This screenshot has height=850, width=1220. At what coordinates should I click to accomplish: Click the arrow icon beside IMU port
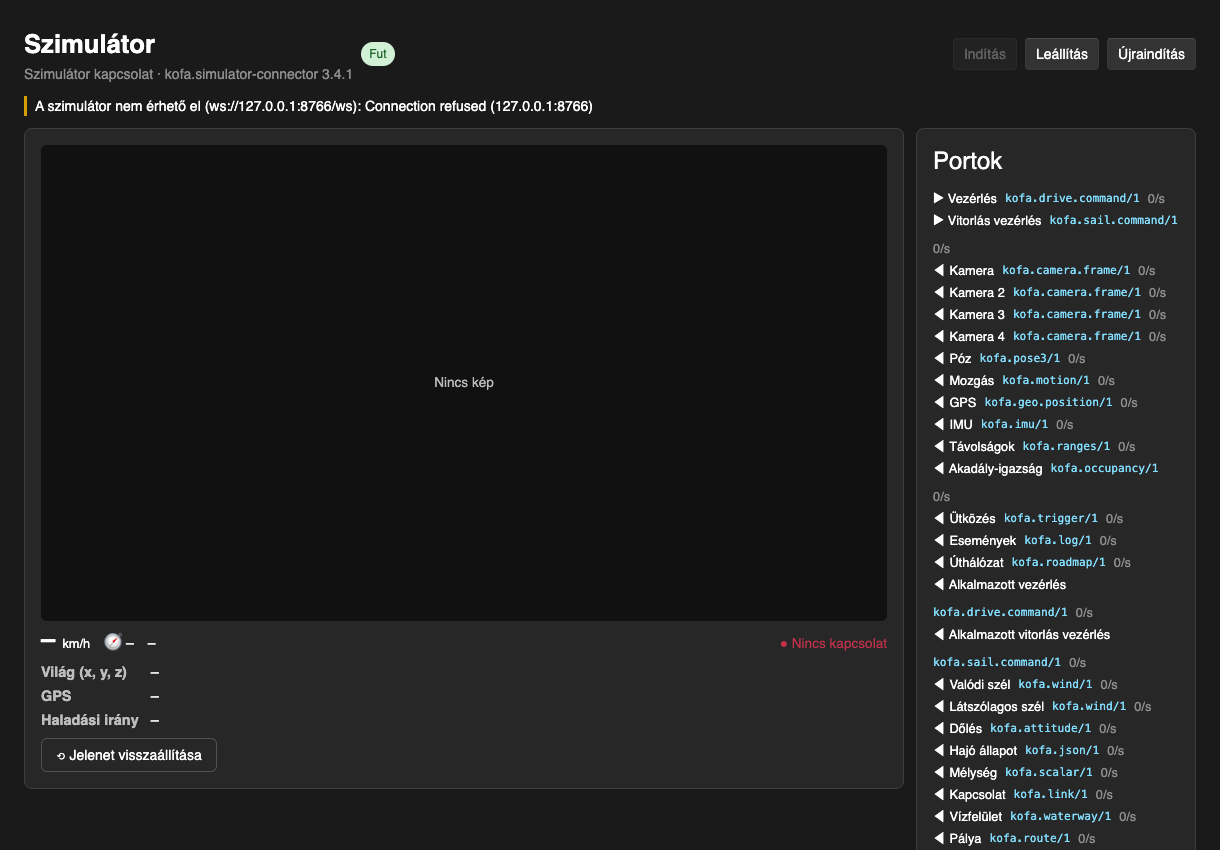pos(939,424)
